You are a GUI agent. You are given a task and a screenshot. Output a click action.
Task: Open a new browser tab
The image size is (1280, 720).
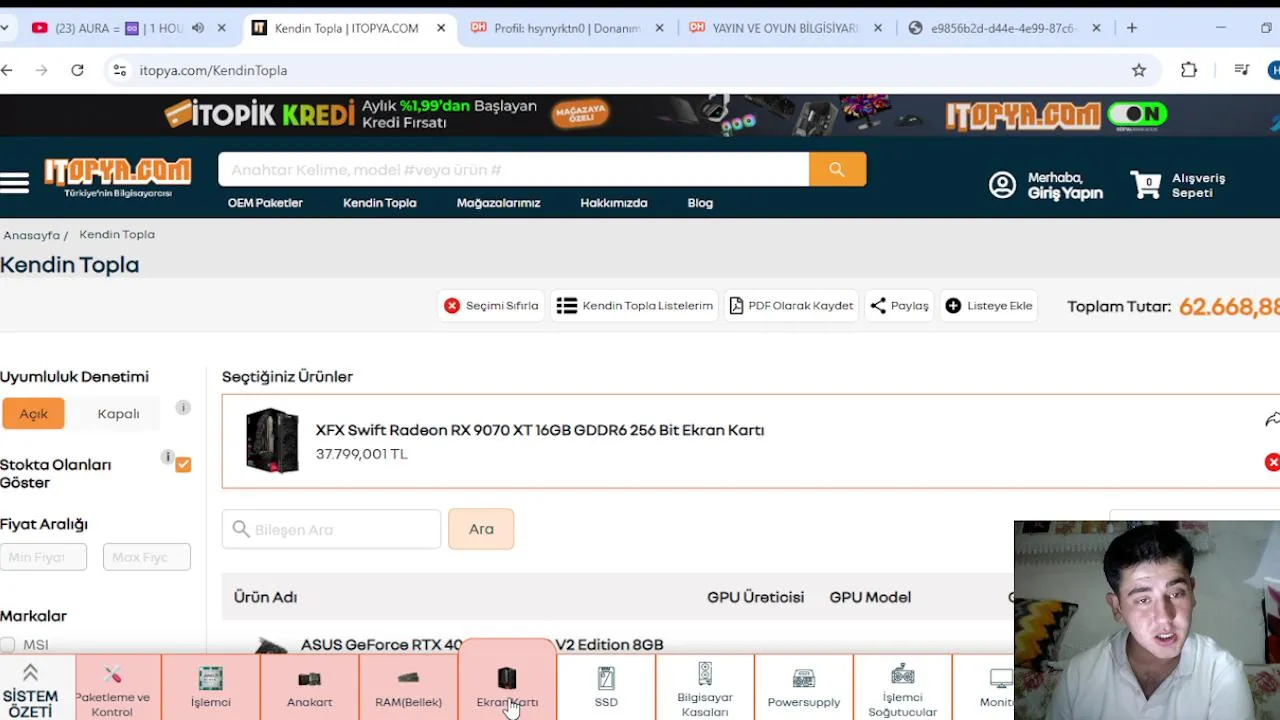1132,28
